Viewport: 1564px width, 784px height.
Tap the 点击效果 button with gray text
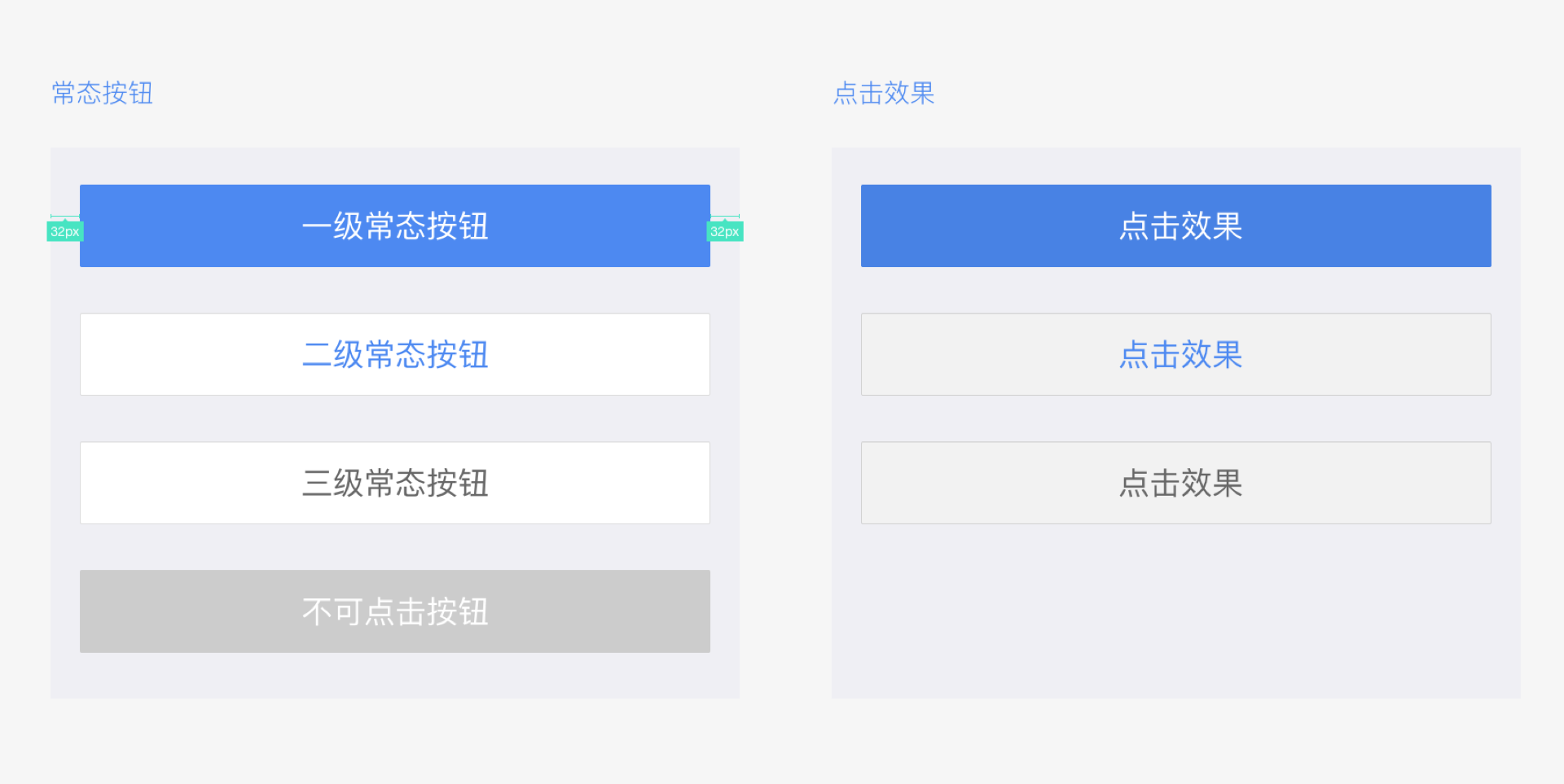(1176, 483)
